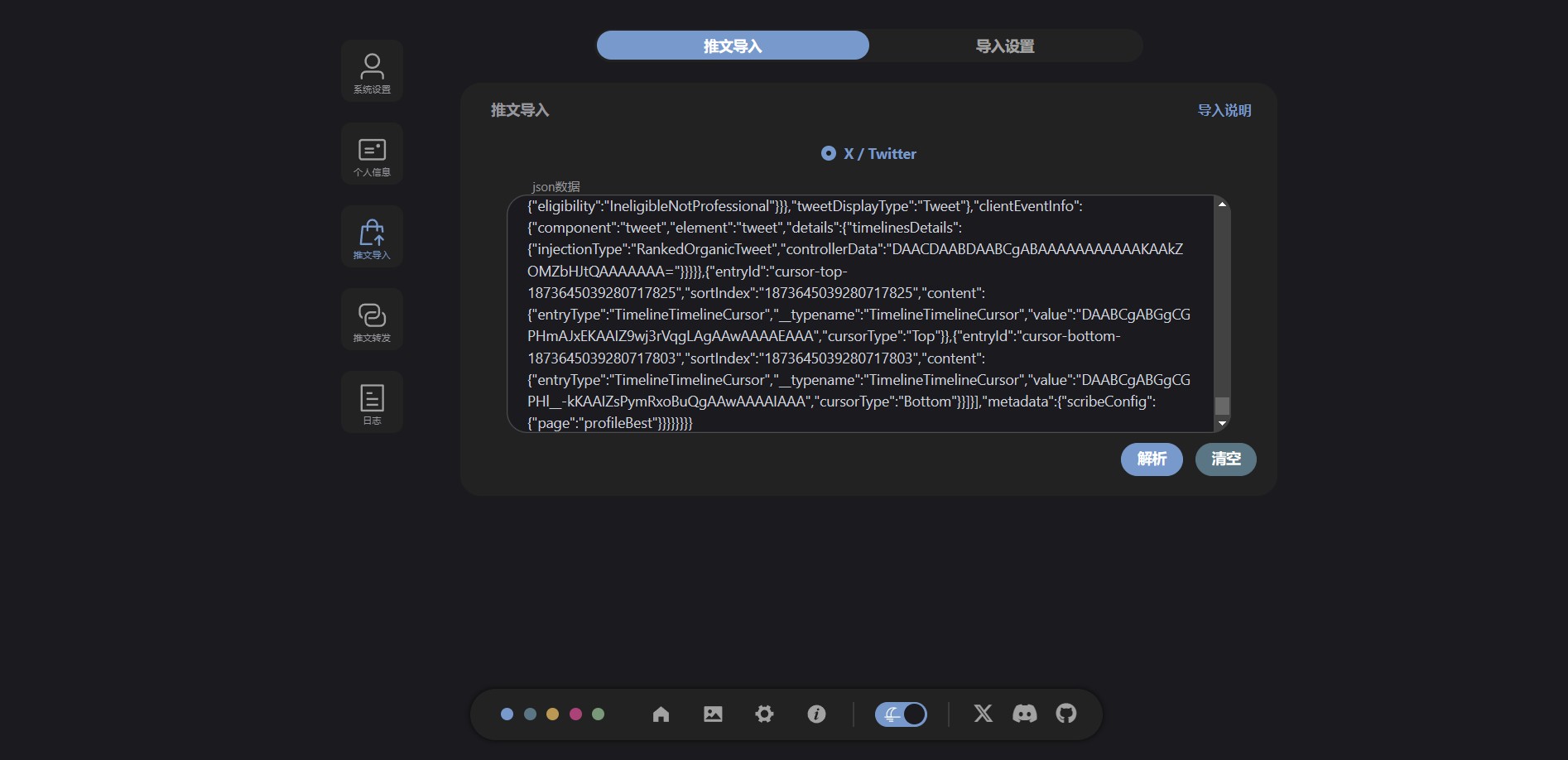Click the image icon in bottom dock
This screenshot has height=760, width=1568.
[713, 714]
